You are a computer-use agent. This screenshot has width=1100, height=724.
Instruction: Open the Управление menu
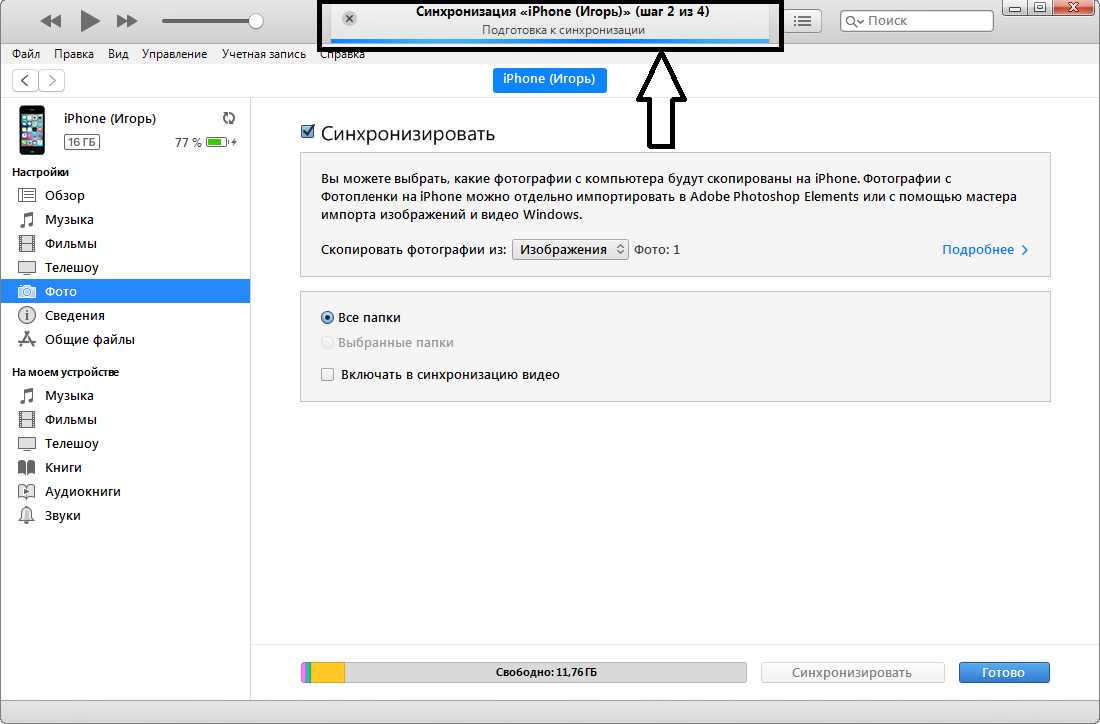[x=174, y=54]
